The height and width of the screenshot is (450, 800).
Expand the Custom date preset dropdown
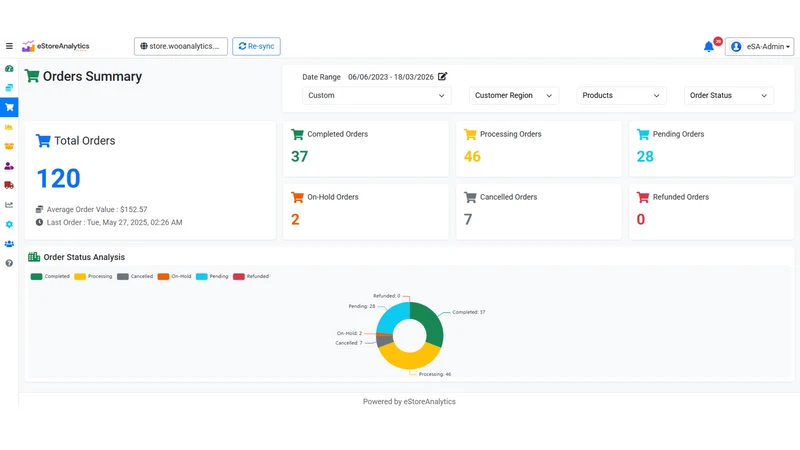[x=377, y=95]
